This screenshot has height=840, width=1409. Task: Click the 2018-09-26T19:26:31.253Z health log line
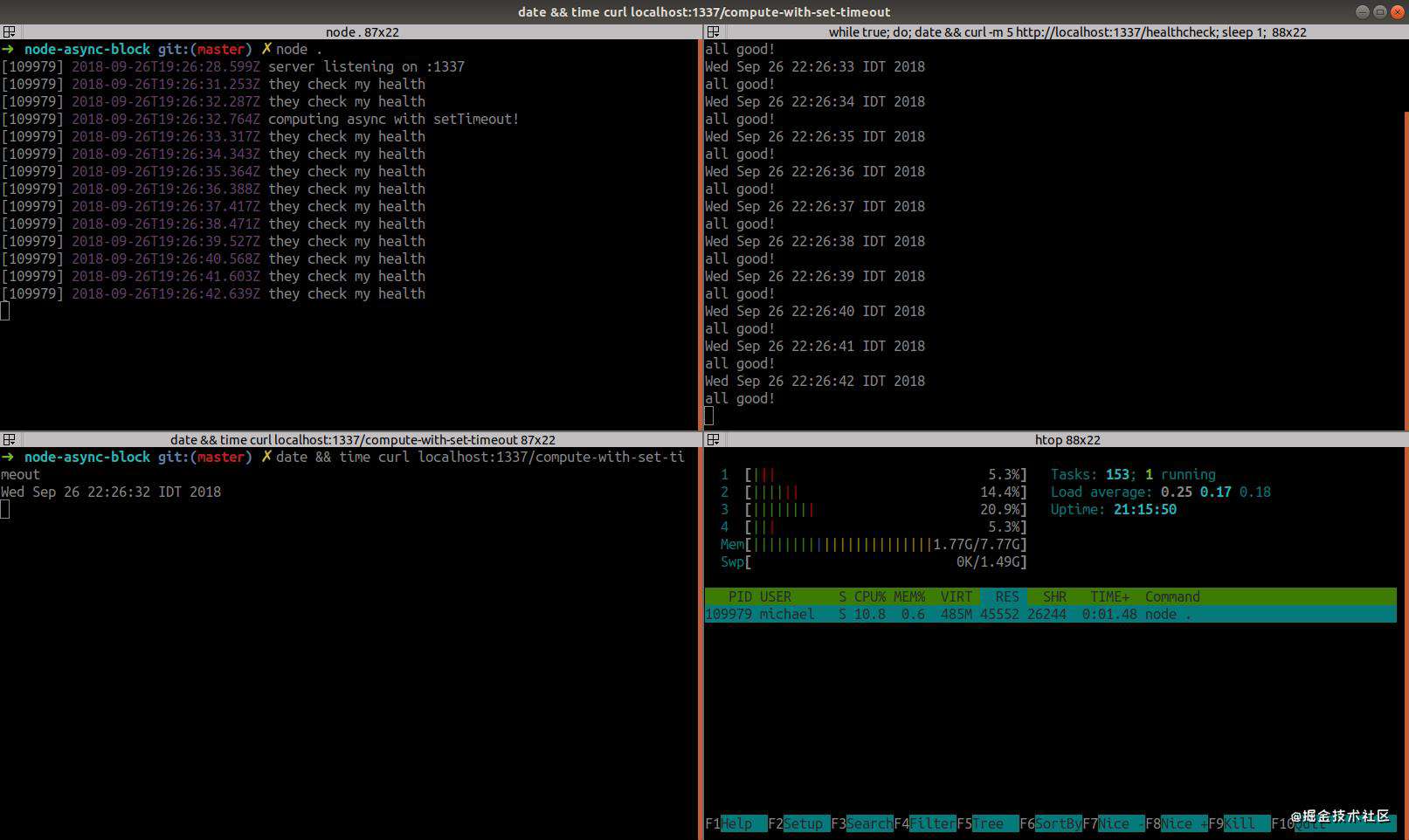[x=213, y=84]
